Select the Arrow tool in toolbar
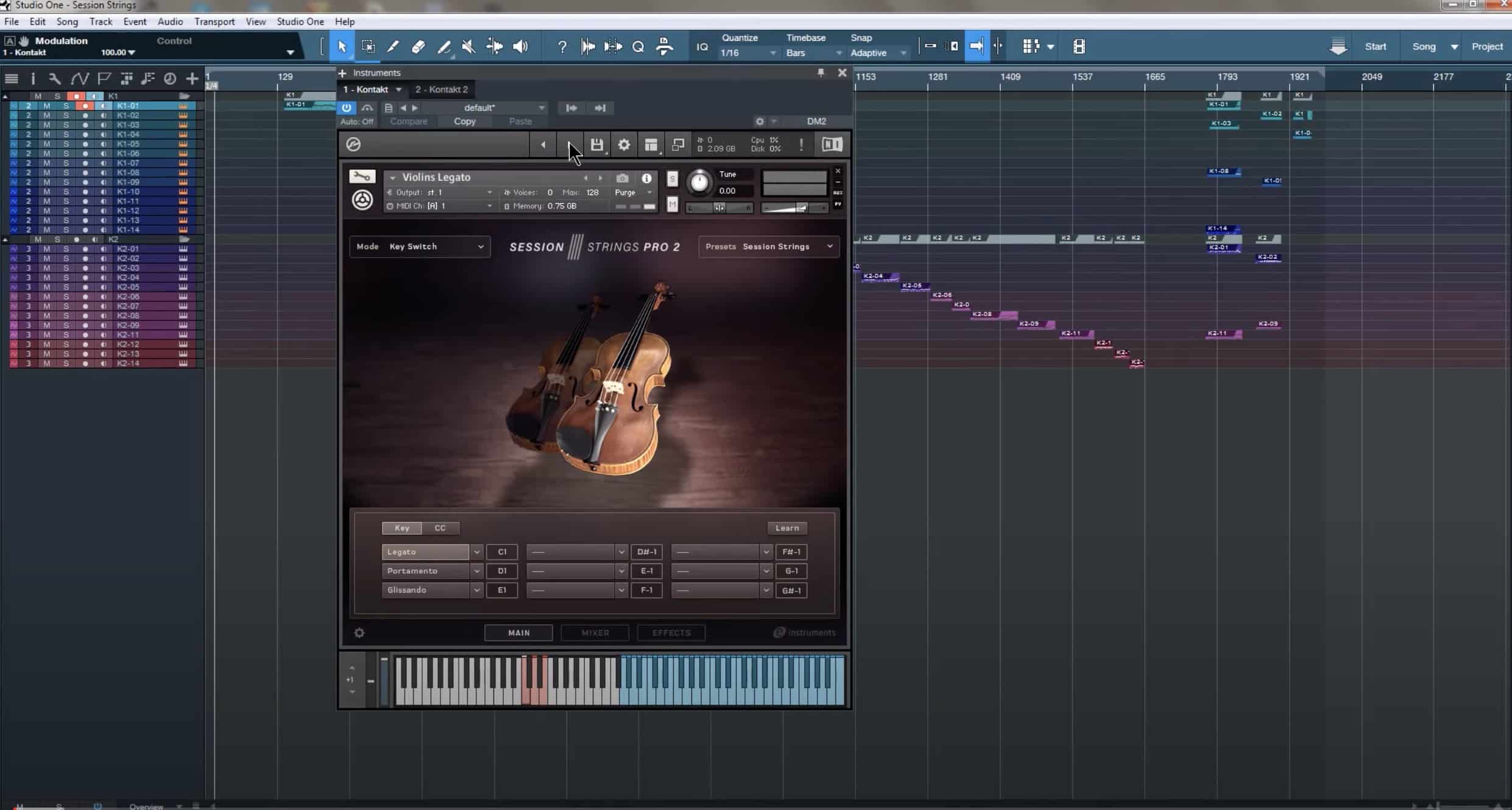 [x=342, y=46]
